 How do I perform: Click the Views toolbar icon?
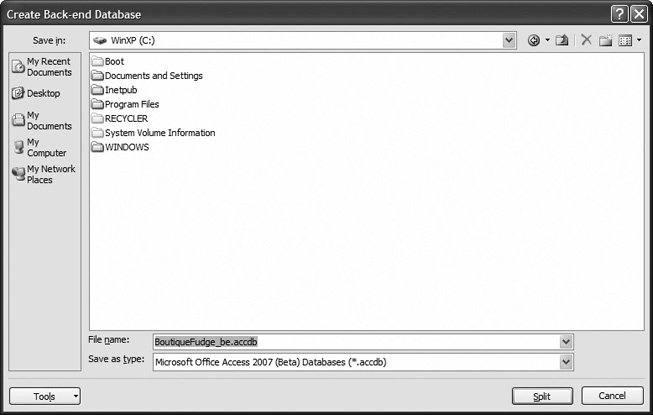coord(625,40)
